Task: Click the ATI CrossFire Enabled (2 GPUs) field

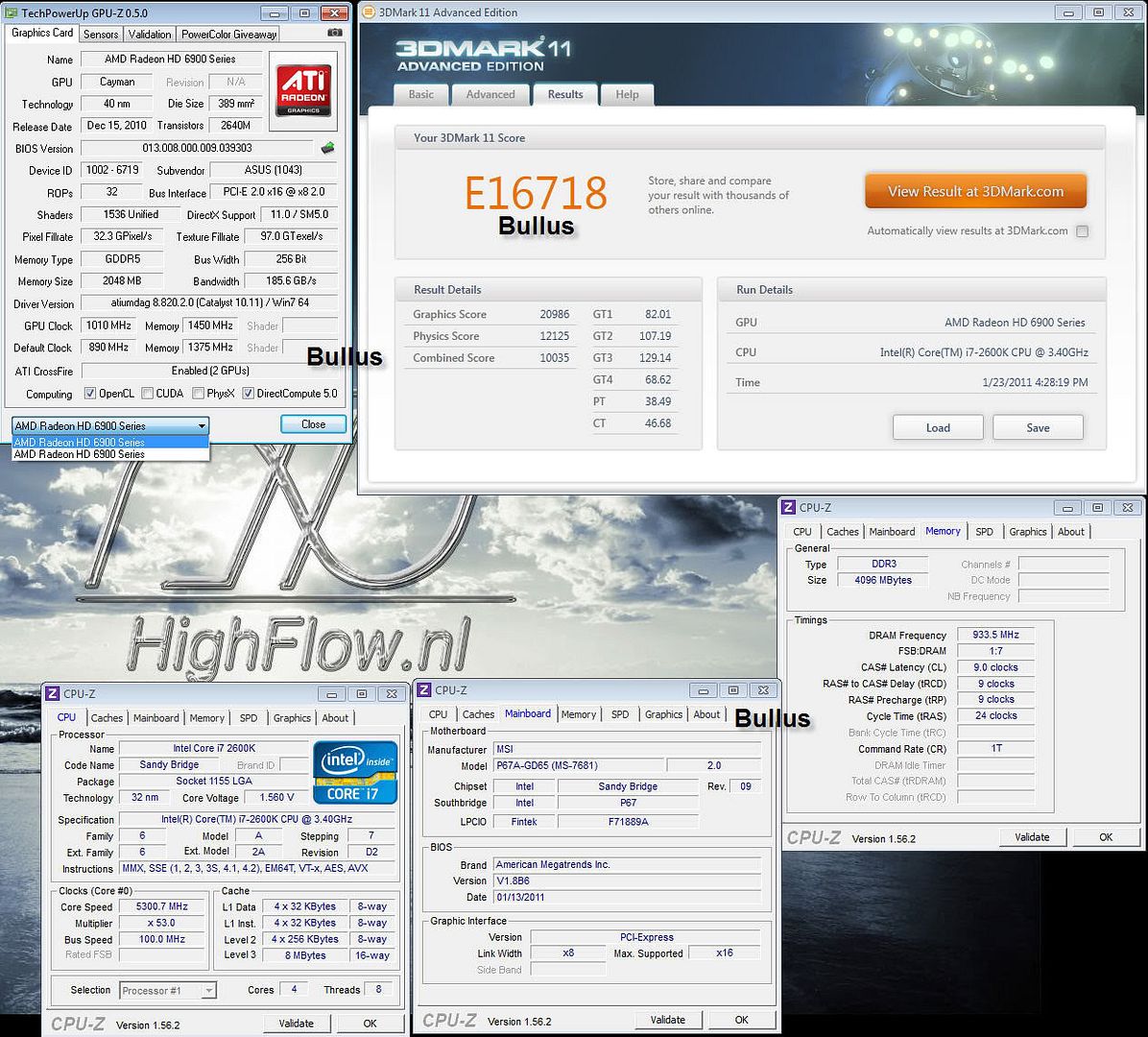Action: point(210,371)
